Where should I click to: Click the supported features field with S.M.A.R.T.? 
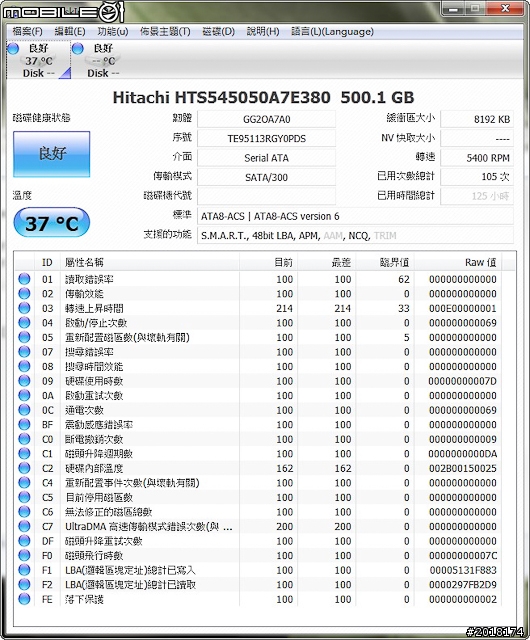click(355, 236)
